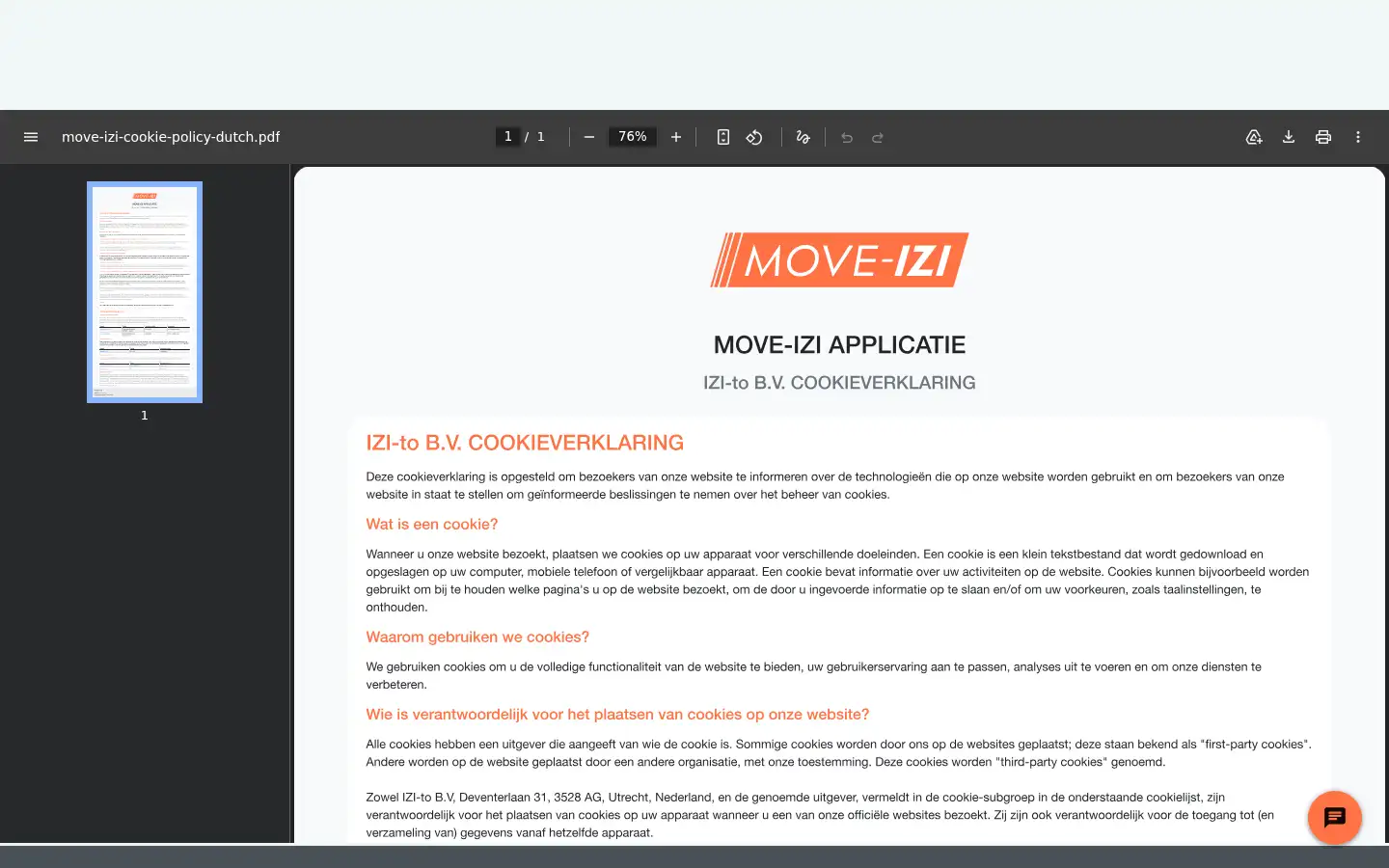Download the PDF file
1389x868 pixels.
tap(1289, 137)
